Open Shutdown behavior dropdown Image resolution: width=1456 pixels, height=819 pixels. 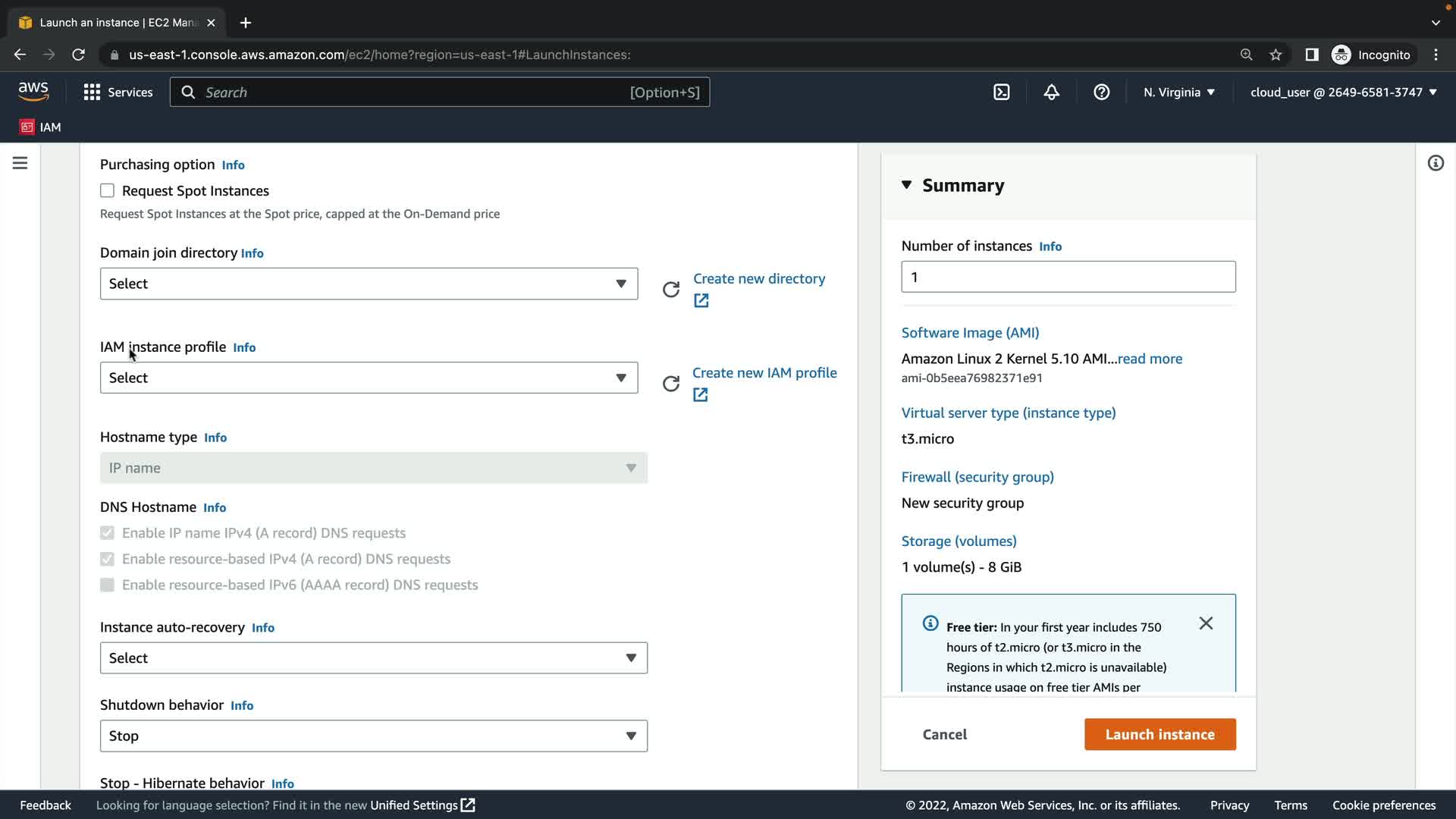[373, 736]
